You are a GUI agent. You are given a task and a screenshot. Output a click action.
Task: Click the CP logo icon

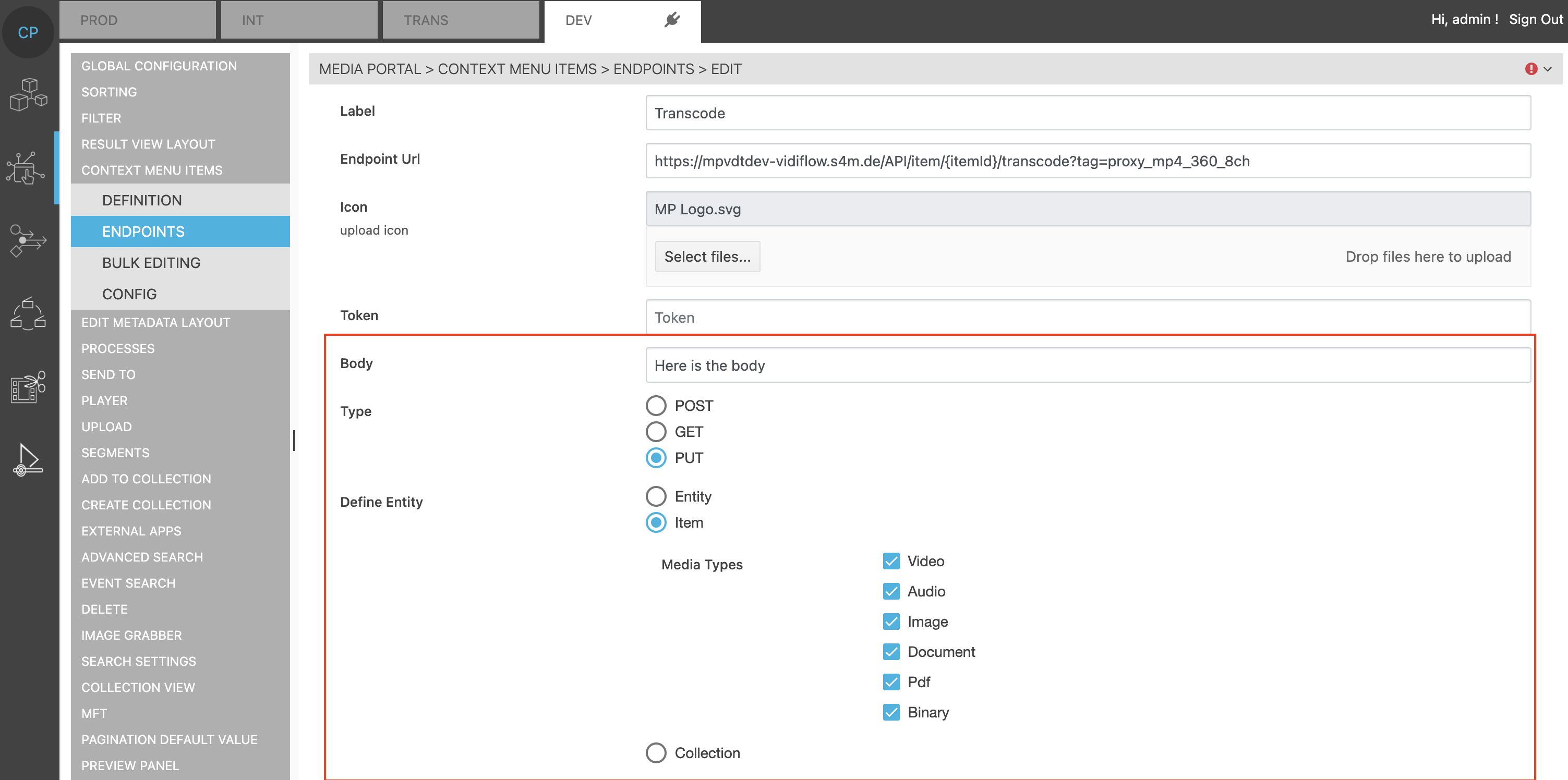pyautogui.click(x=28, y=32)
